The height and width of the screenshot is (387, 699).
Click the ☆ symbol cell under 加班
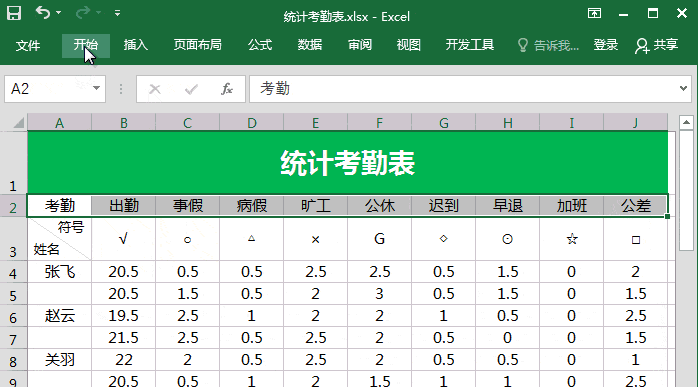point(572,239)
